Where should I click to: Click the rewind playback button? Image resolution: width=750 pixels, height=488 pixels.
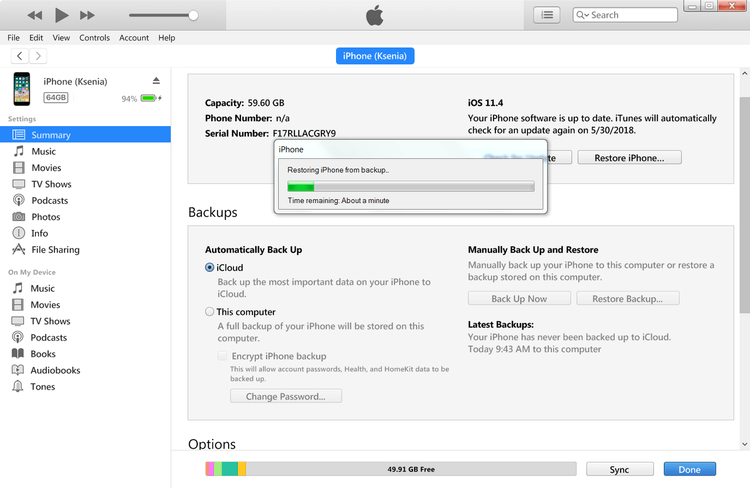click(x=34, y=15)
